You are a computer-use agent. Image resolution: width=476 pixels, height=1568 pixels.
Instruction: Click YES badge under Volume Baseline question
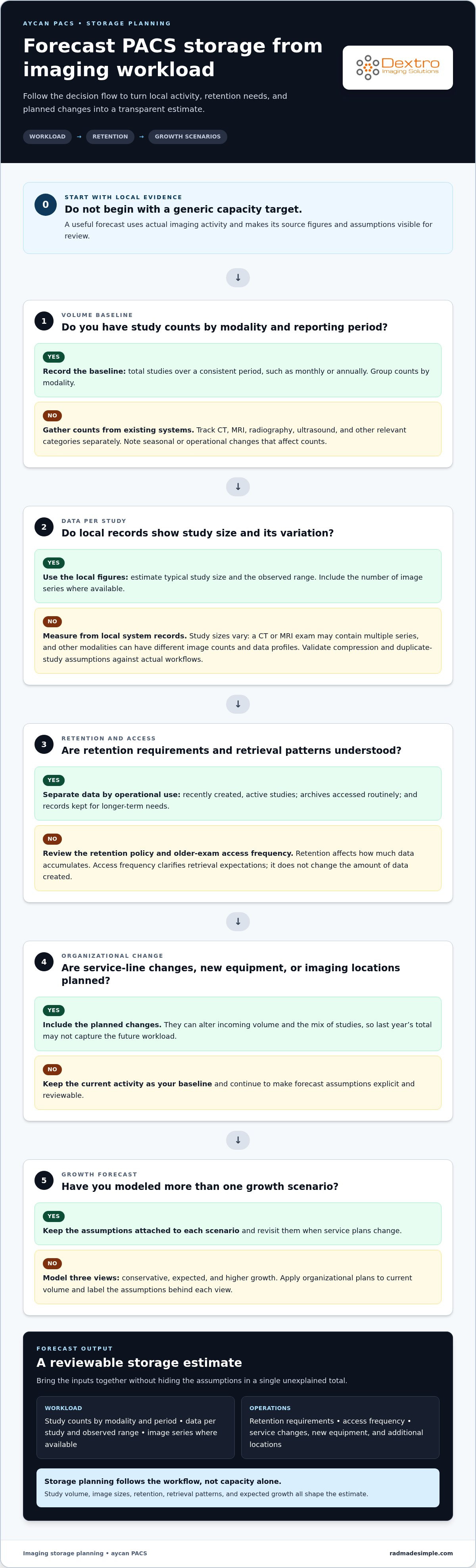point(54,357)
